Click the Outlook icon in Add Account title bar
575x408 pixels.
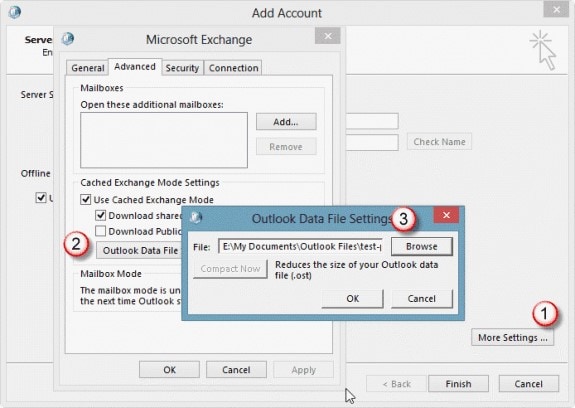pos(15,12)
